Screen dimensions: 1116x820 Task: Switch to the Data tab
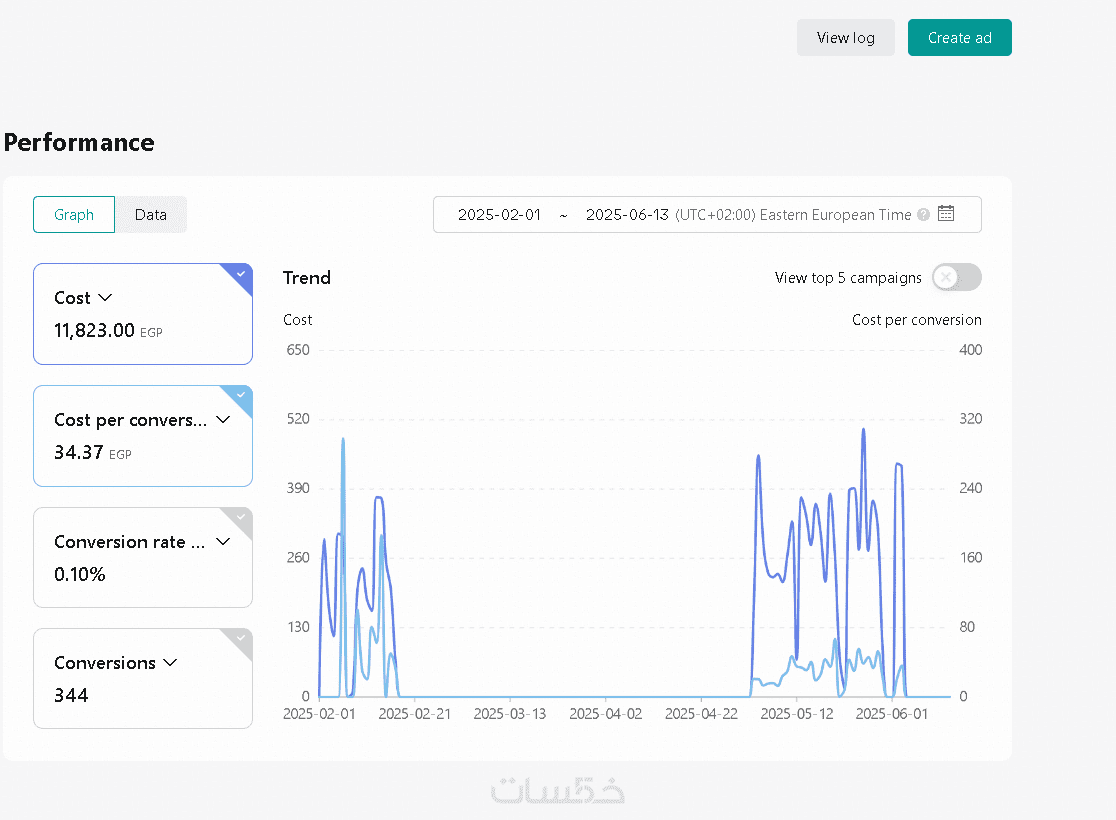pyautogui.click(x=151, y=215)
